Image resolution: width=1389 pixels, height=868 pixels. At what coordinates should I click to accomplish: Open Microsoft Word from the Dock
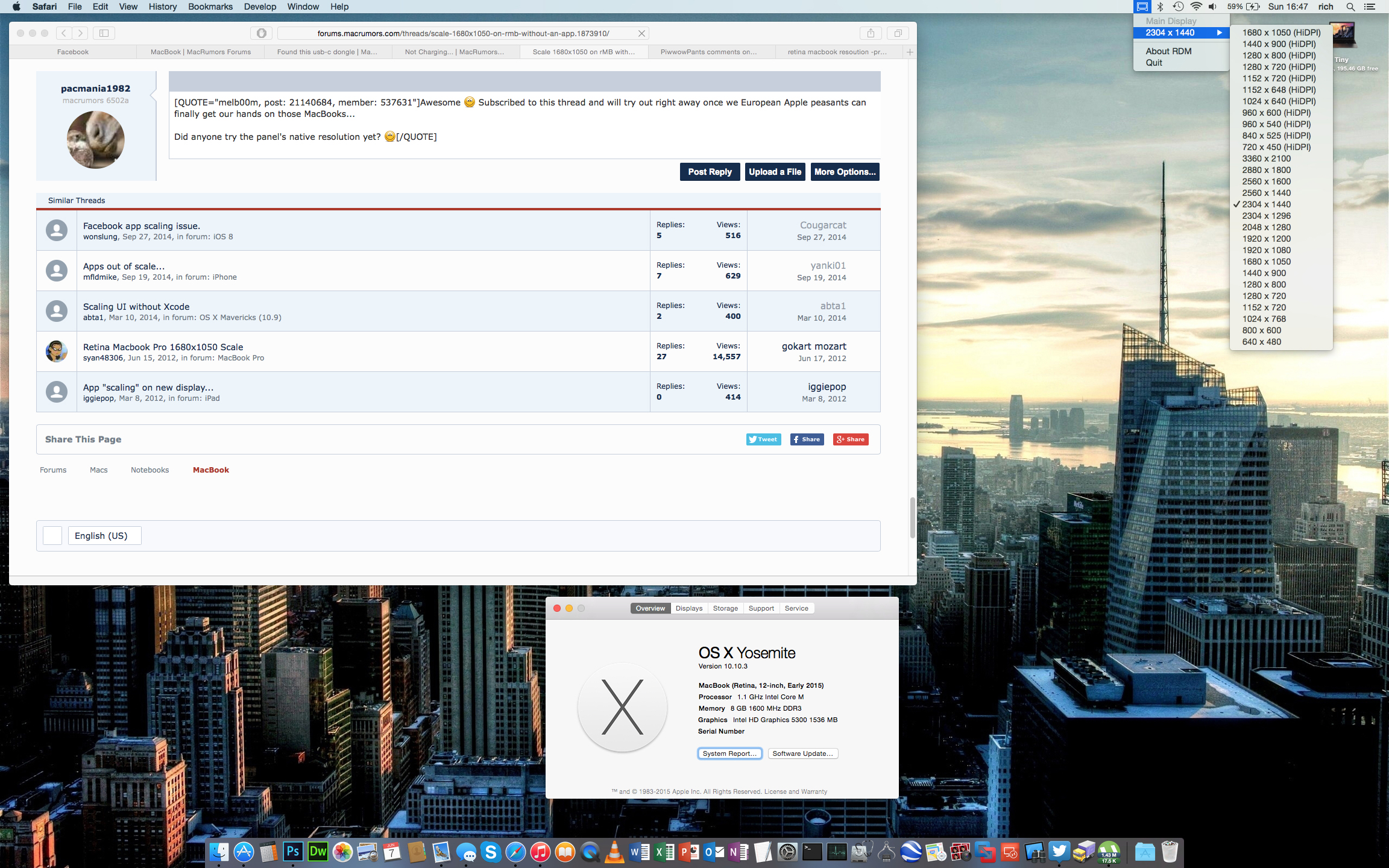pyautogui.click(x=639, y=852)
